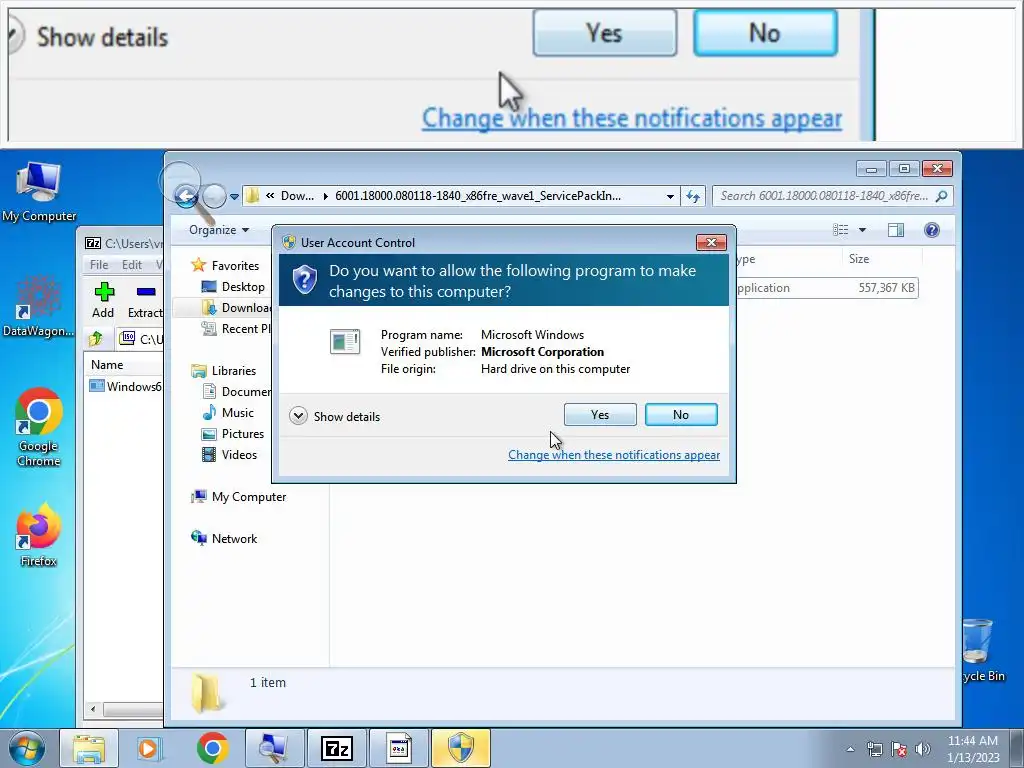Select Recent Places in navigation pane
Viewport: 1024px width, 768px height.
click(235, 328)
